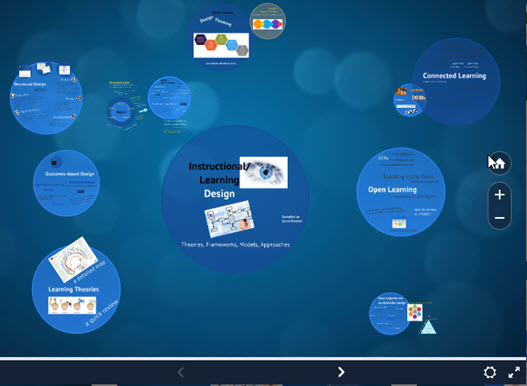Open the Open Learning circle

point(401,192)
